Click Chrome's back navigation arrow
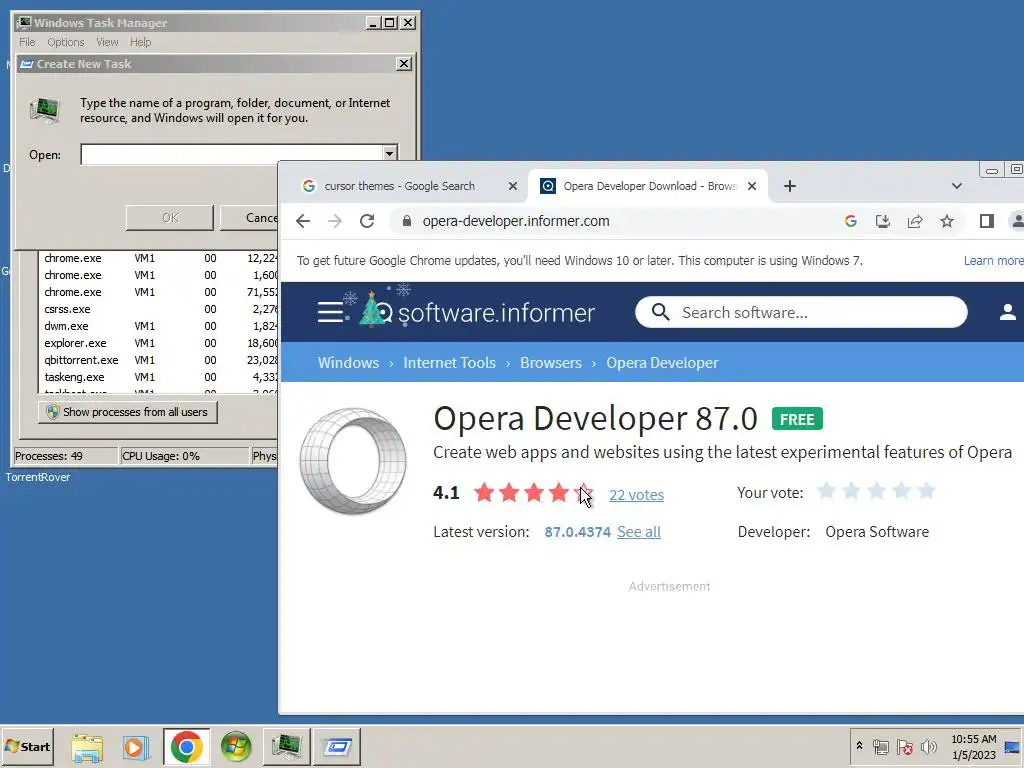The image size is (1024, 768). pos(302,221)
